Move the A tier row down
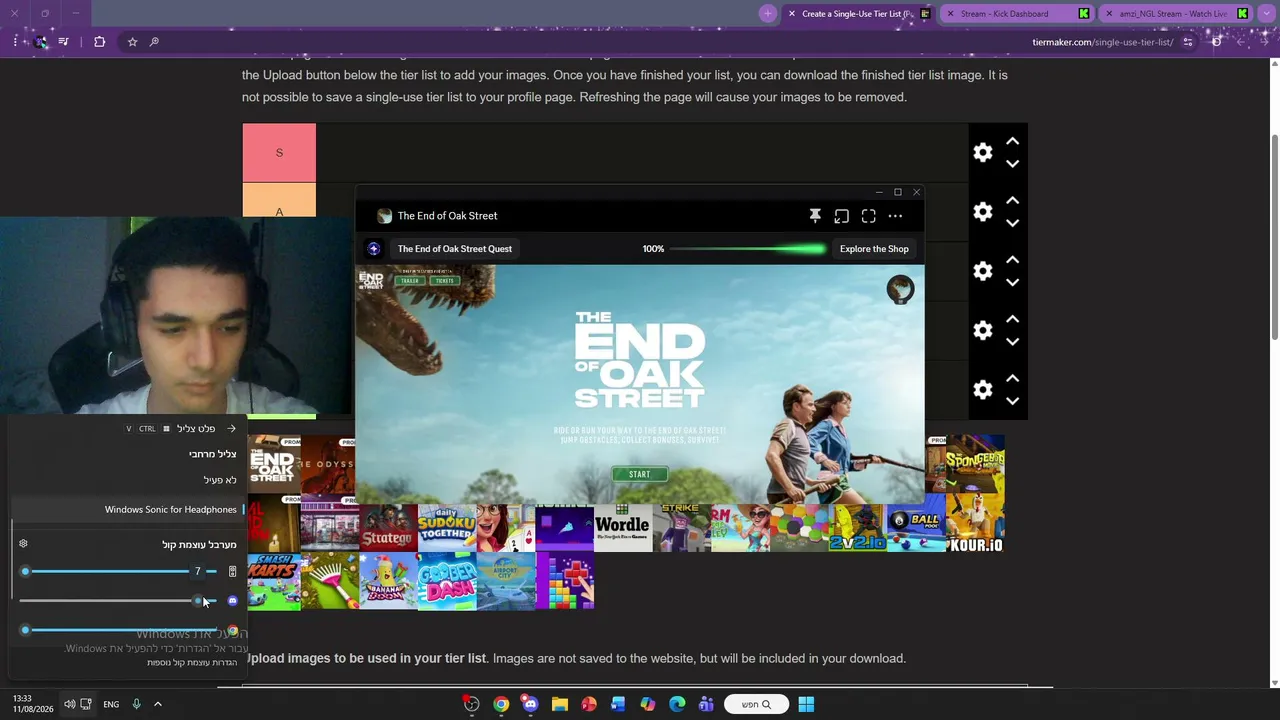This screenshot has width=1280, height=720. (1012, 222)
